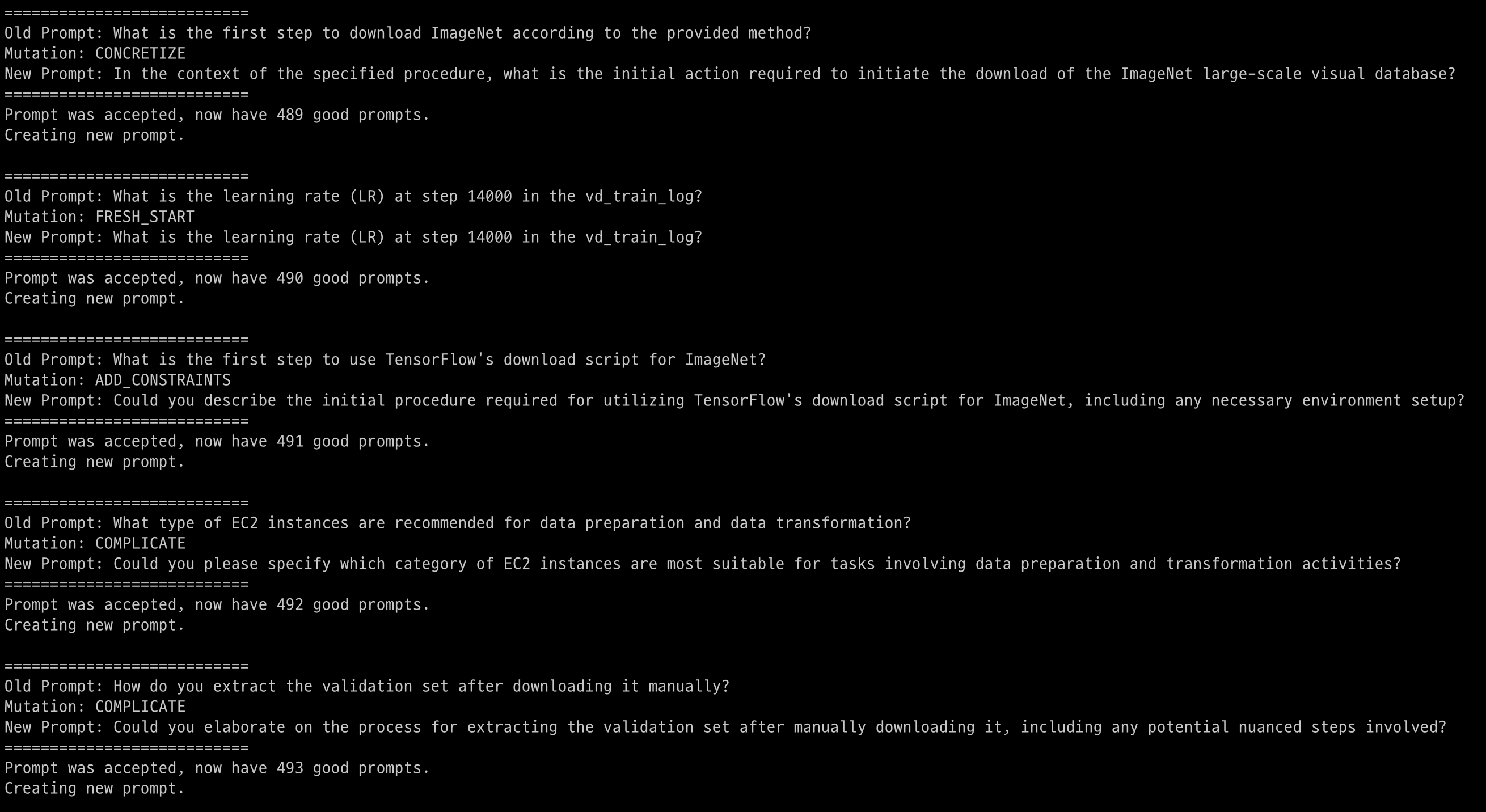Click 'now have 491 good prompts' line
The image size is (1486, 812).
pyautogui.click(x=217, y=441)
